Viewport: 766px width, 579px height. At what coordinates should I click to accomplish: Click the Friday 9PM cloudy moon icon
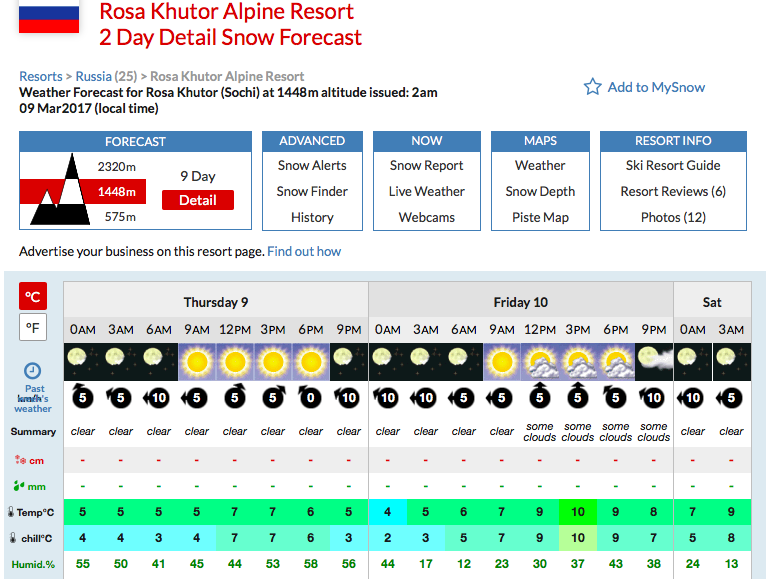click(x=654, y=362)
